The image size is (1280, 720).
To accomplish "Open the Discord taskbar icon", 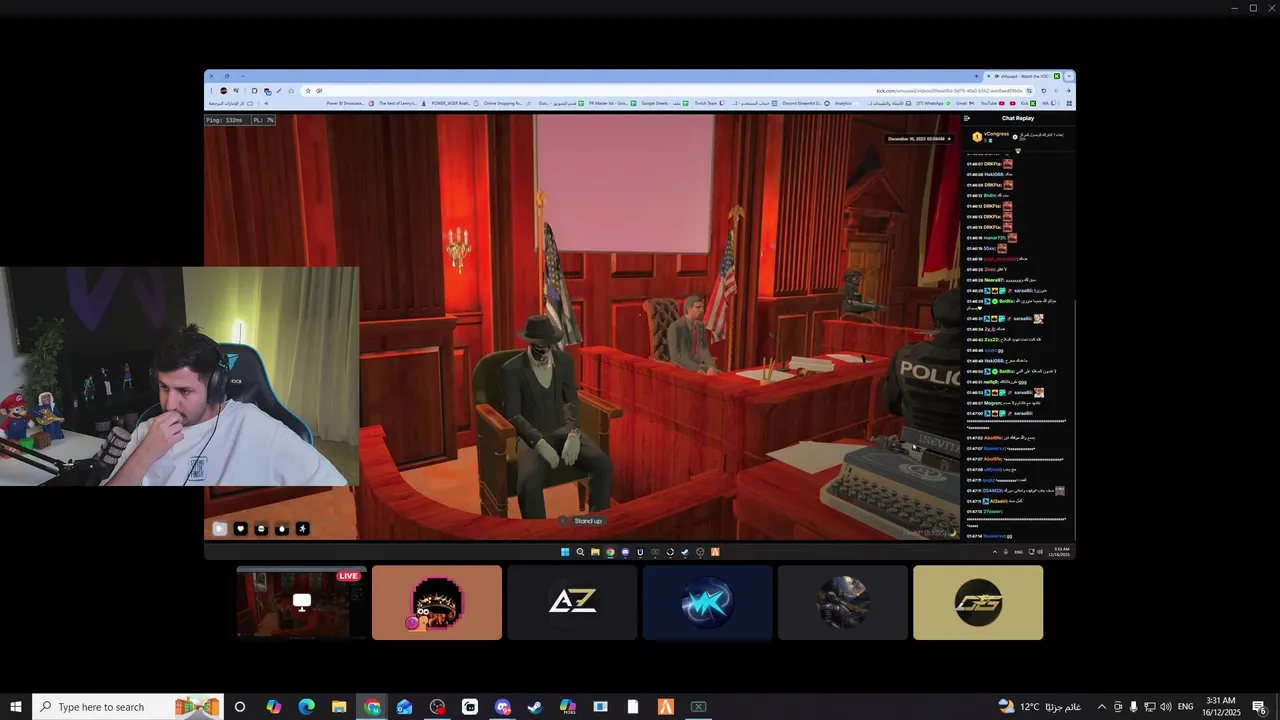I will point(502,707).
